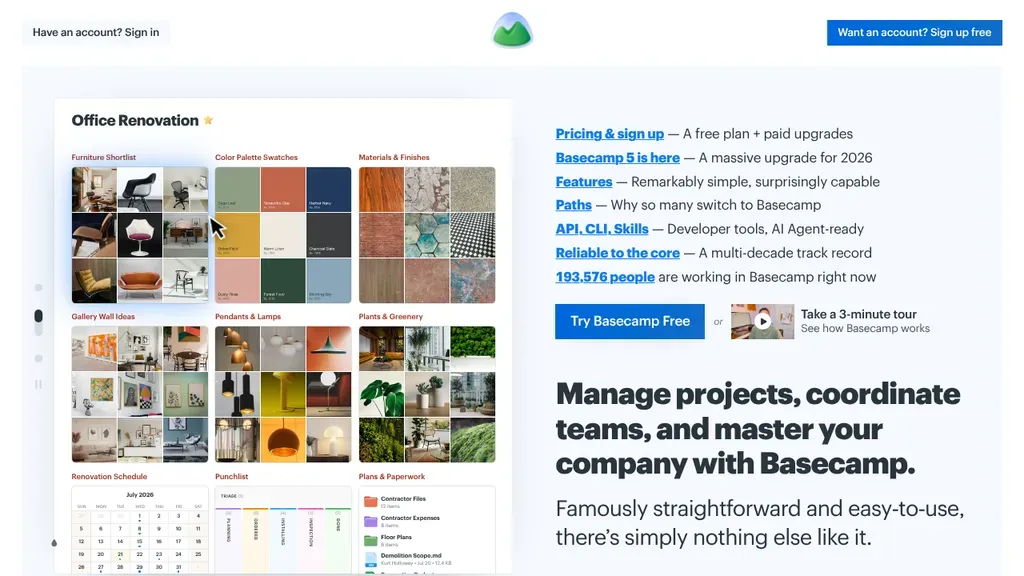The image size is (1024, 576).
Task: Select the Warm Linen cream swatch
Action: click(x=283, y=235)
